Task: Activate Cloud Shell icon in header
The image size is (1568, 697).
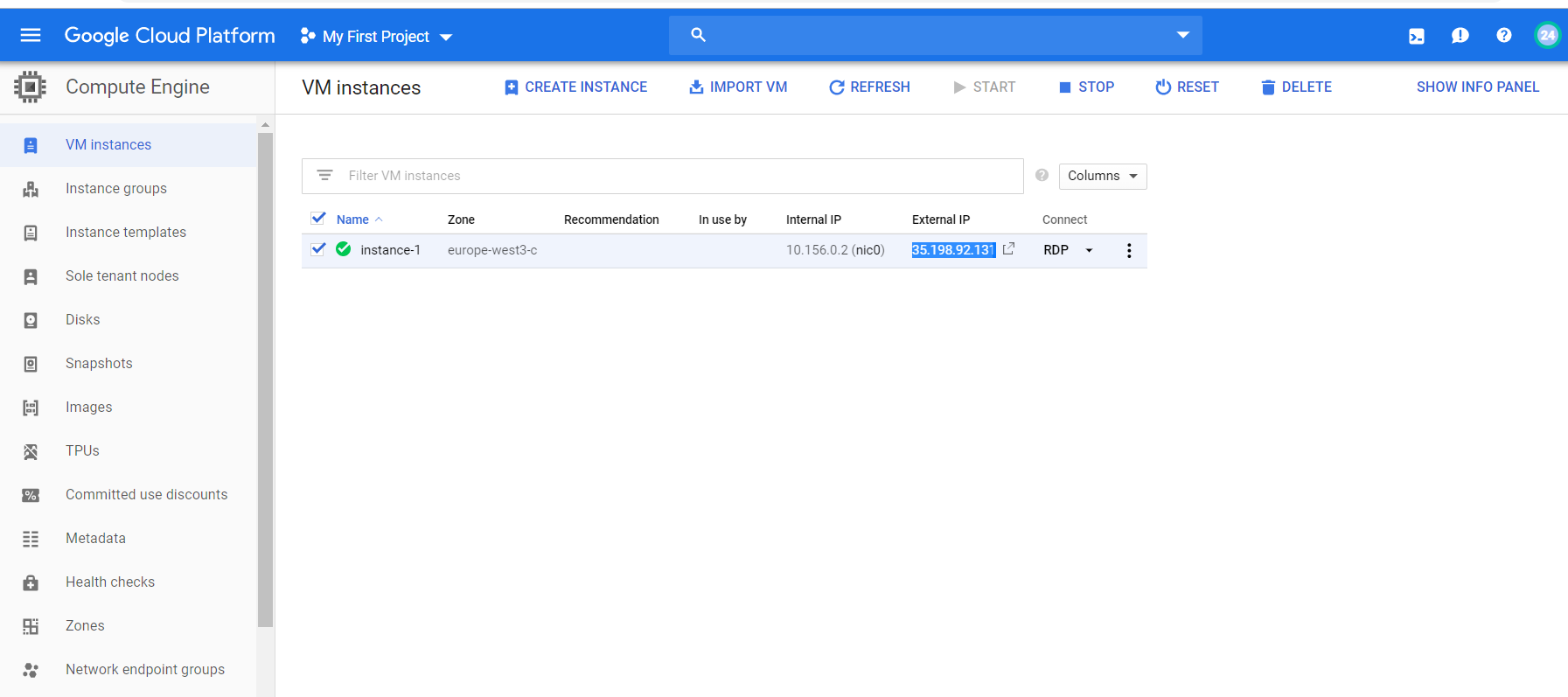Action: [1417, 36]
